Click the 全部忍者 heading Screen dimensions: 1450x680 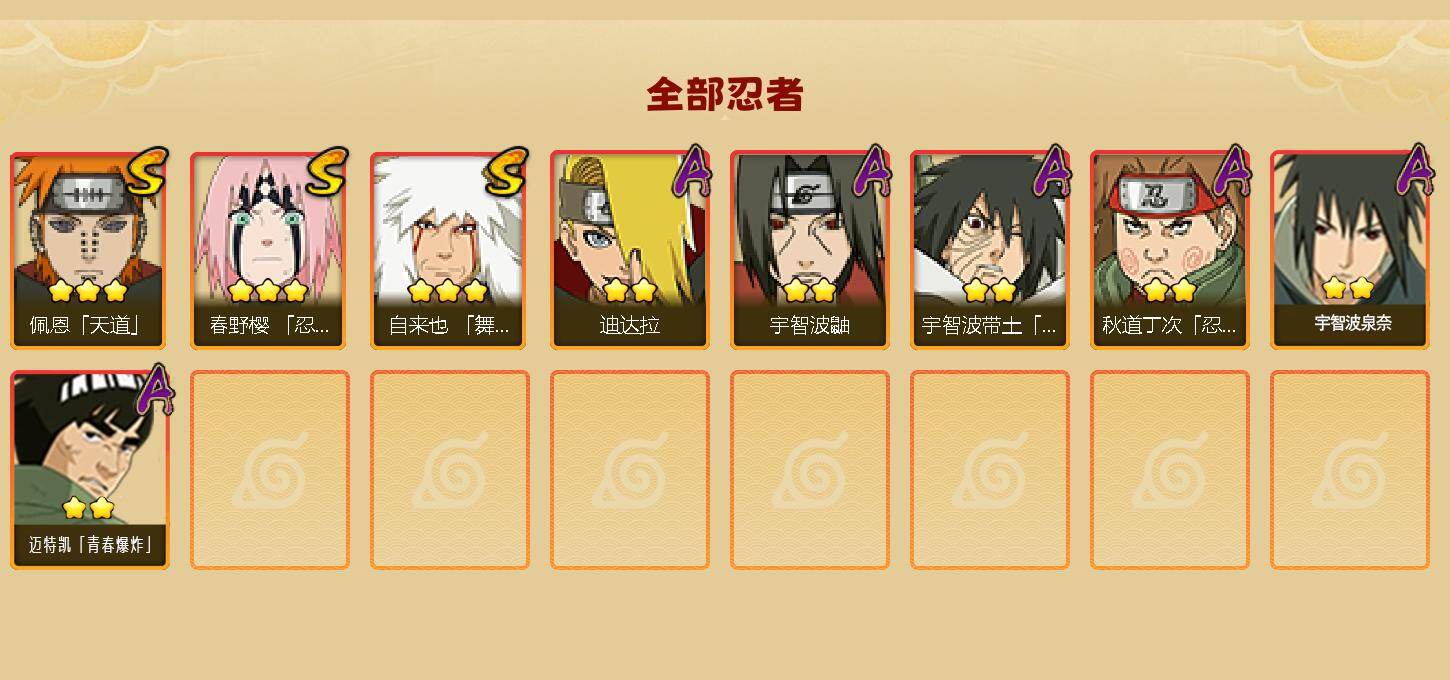[725, 95]
